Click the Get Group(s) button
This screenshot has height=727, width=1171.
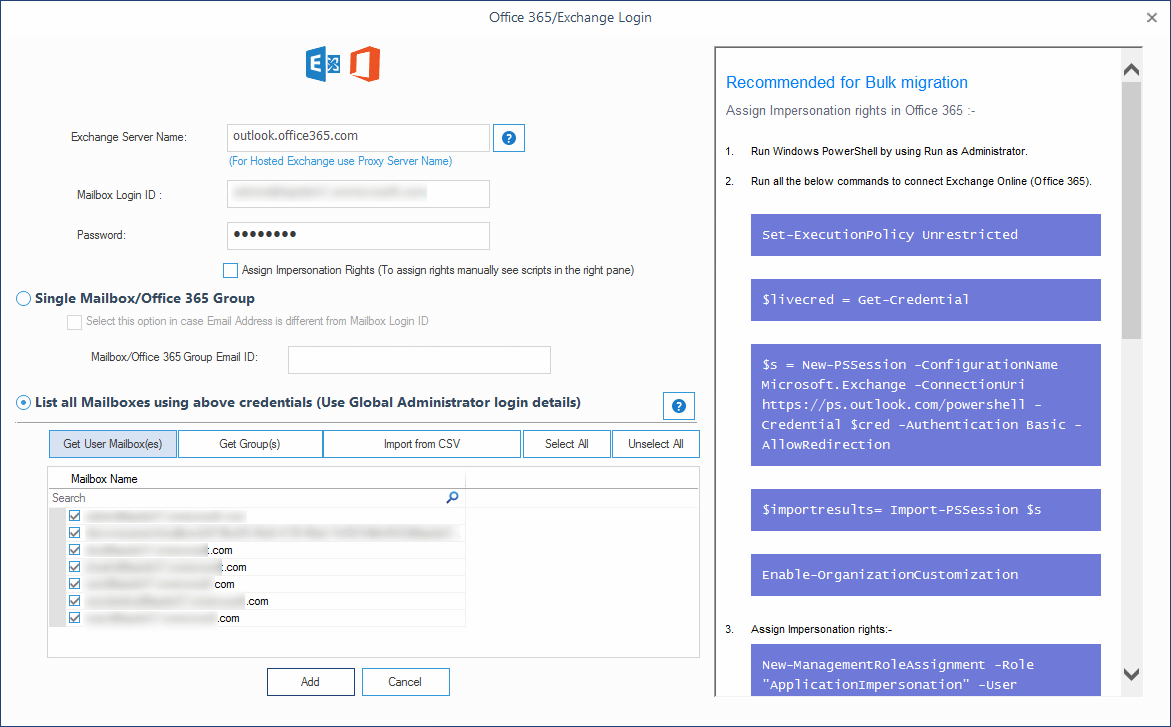click(x=250, y=444)
